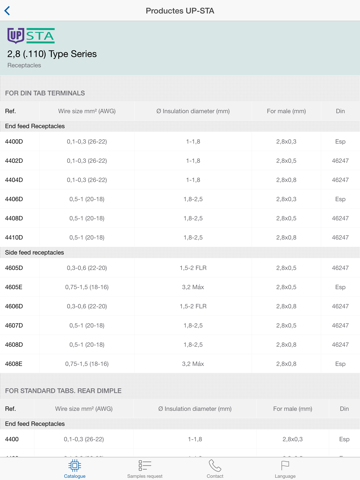This screenshot has width=360, height=480.
Task: Click 4408D insulation diameter 1,8-2,5
Action: 193,218
